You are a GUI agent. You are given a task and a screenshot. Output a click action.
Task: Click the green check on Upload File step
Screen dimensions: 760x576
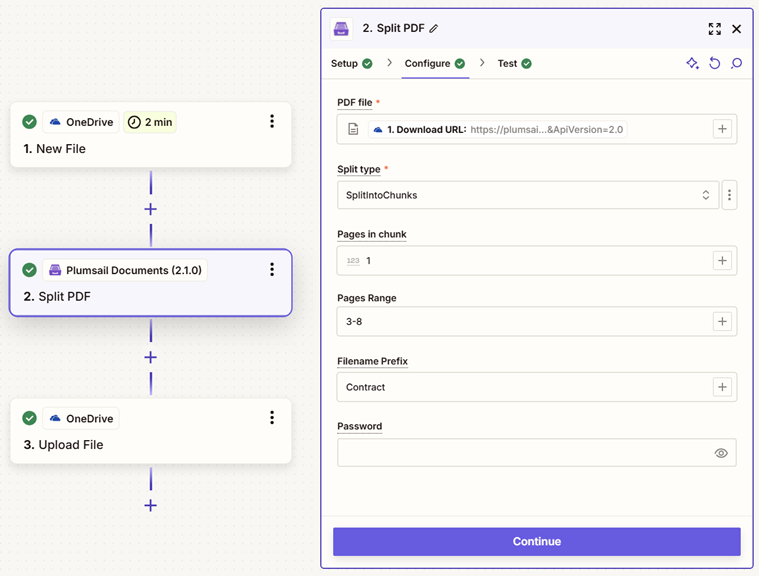coord(30,418)
